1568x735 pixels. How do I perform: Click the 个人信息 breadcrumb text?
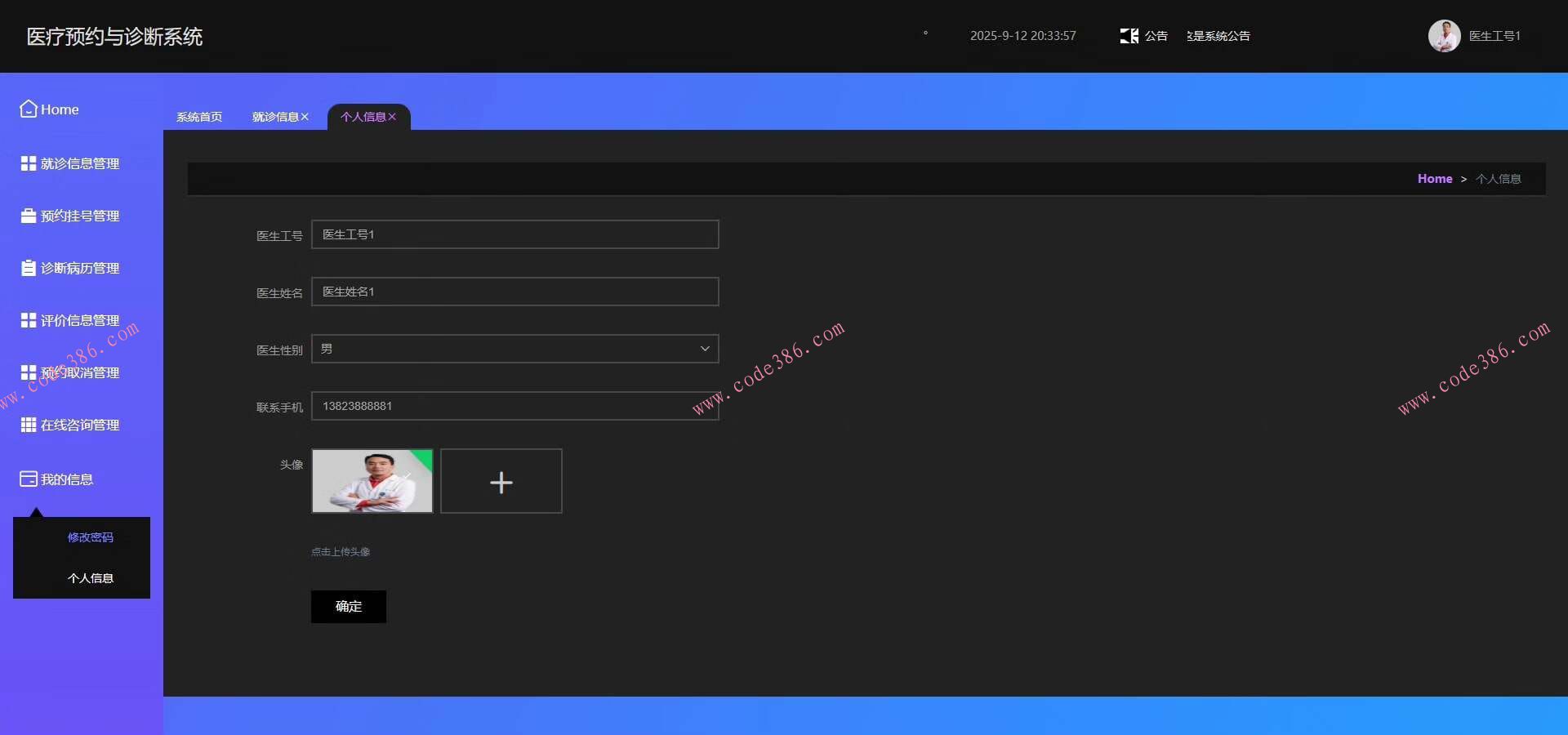click(x=1499, y=179)
